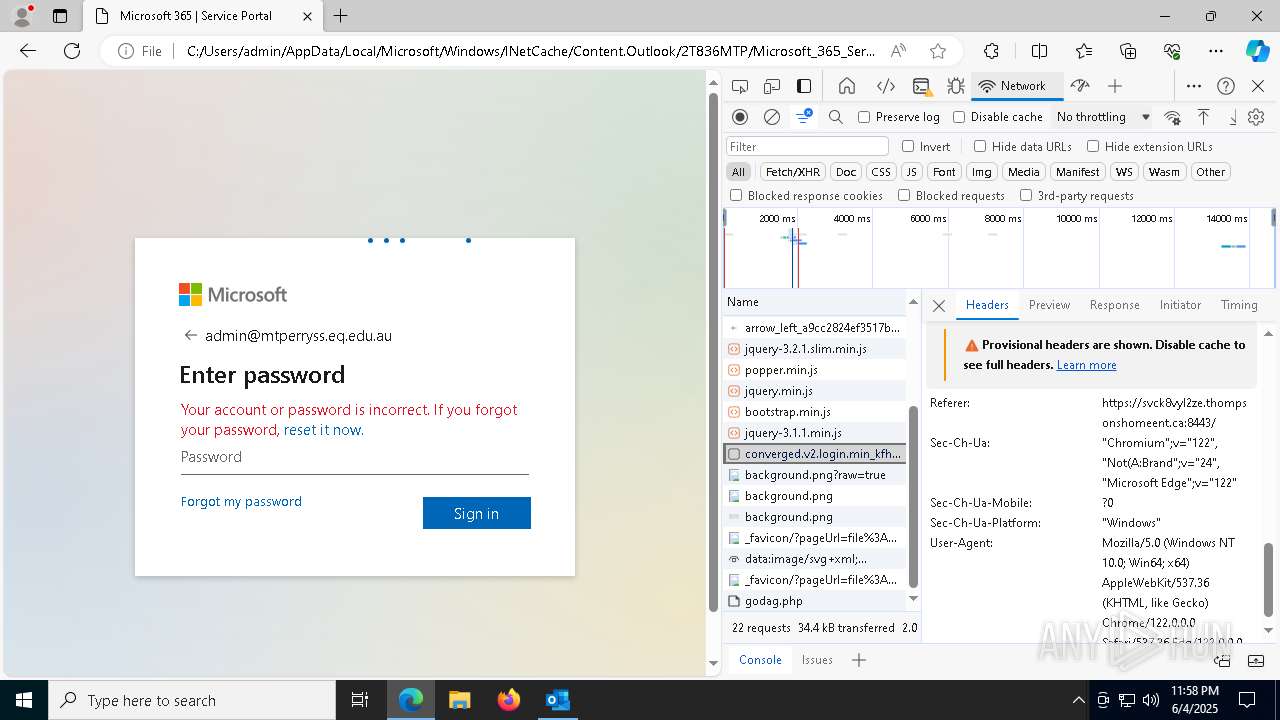Import HAR file with upload arrow
Image resolution: width=1280 pixels, height=720 pixels.
pyautogui.click(x=1204, y=117)
